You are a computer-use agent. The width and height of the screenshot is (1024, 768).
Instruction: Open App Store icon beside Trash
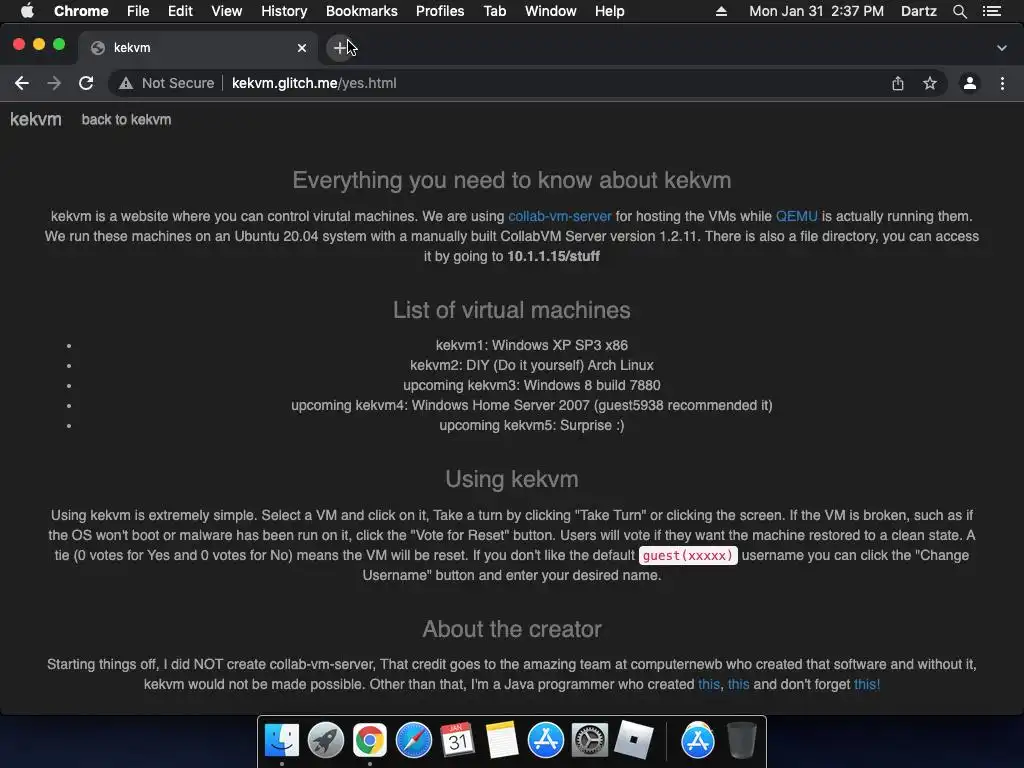[x=697, y=741]
